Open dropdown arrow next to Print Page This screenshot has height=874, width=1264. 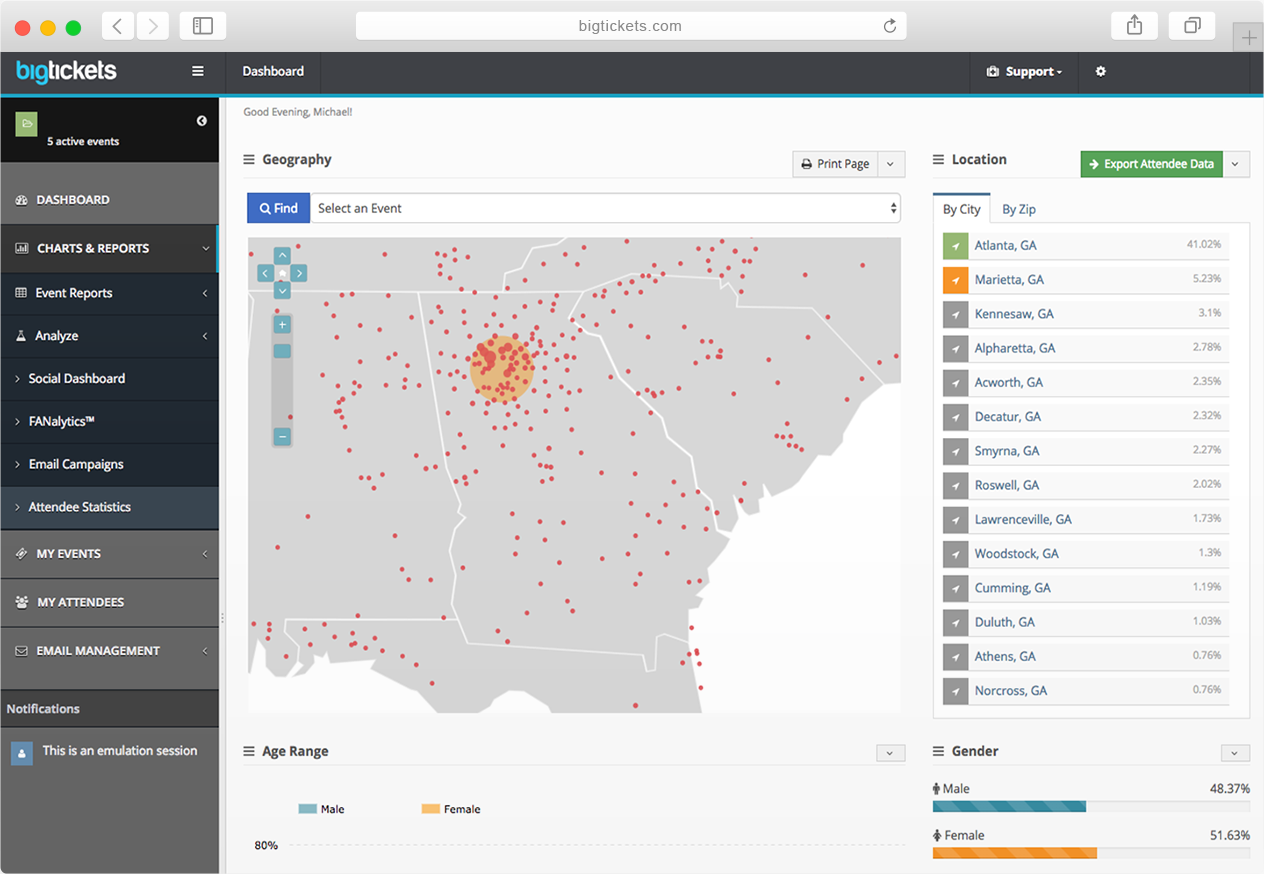pyautogui.click(x=891, y=164)
